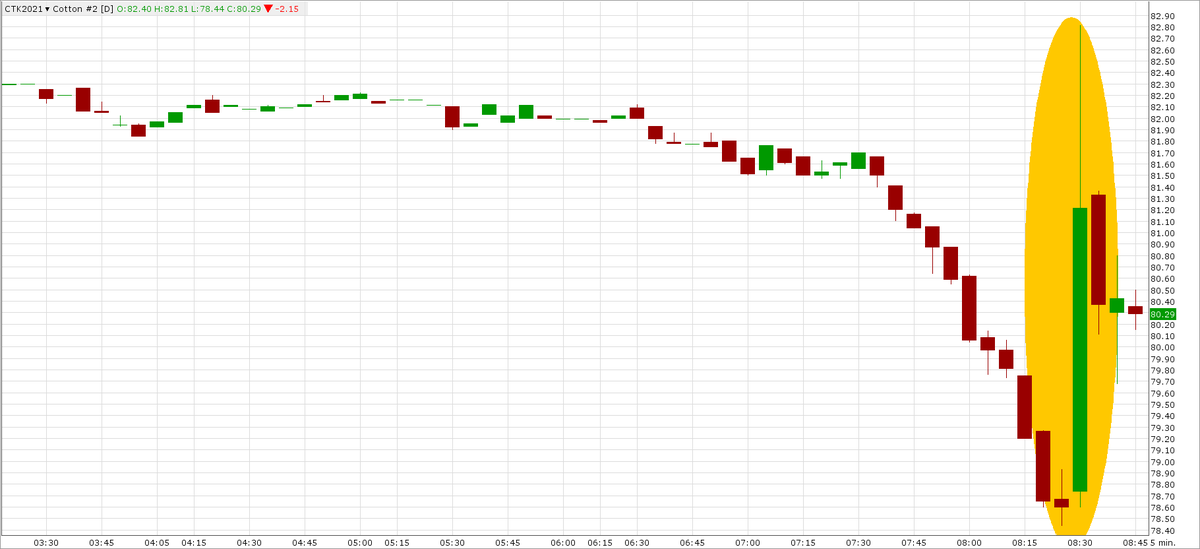Click the -2.15 net change value

coord(289,9)
